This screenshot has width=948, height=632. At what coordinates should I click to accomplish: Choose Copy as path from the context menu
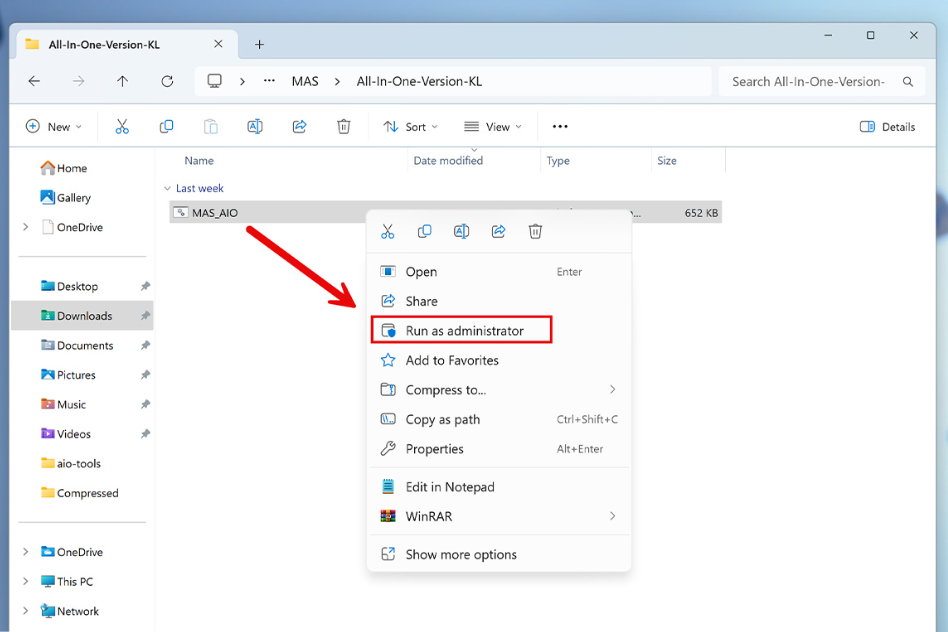(442, 420)
